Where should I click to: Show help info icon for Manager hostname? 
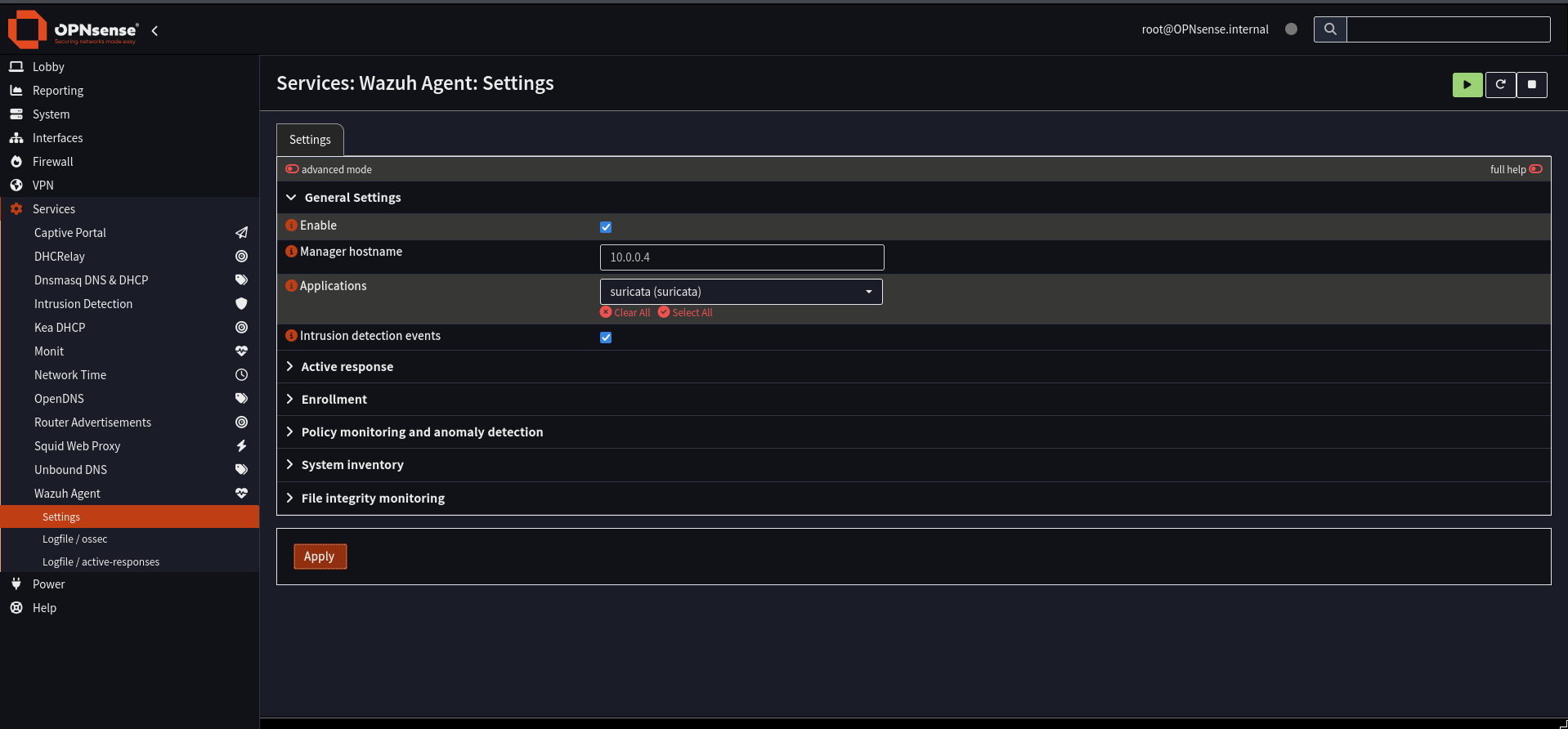pos(291,251)
